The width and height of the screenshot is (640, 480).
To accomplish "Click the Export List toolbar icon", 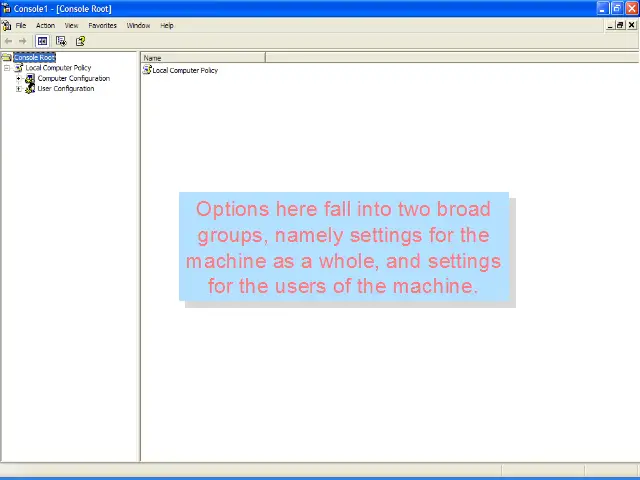I will click(x=61, y=41).
